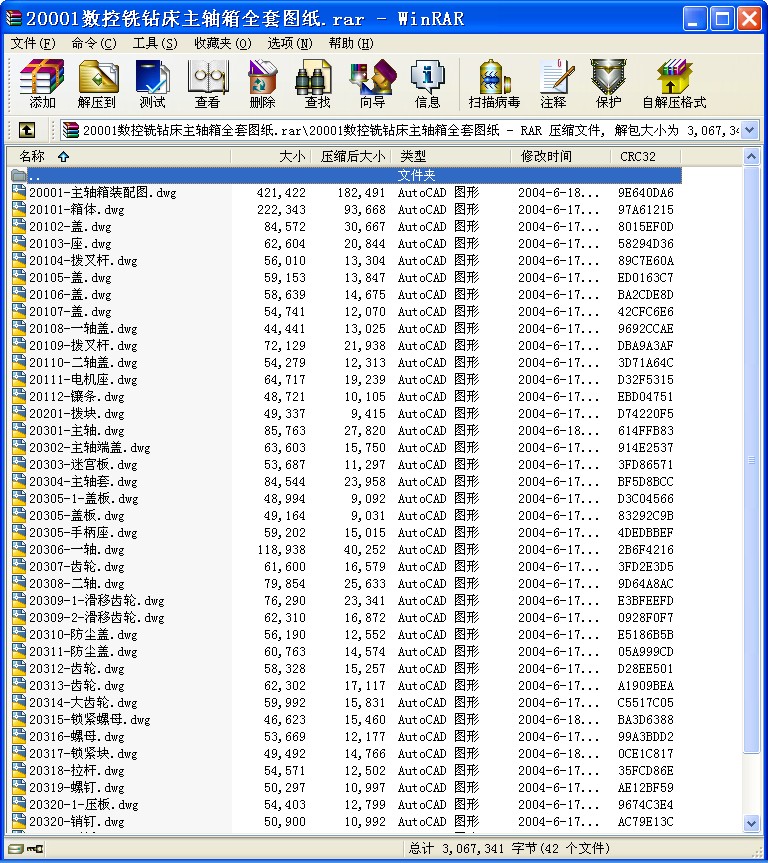
Task: Open the 查找 (Find) binoculars icon
Action: [x=317, y=84]
